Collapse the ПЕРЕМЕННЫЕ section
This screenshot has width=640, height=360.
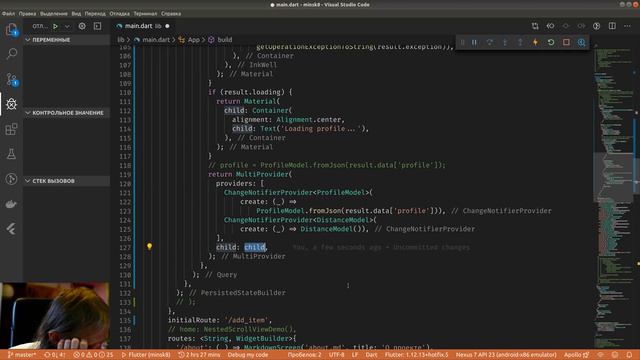[x=67, y=40]
